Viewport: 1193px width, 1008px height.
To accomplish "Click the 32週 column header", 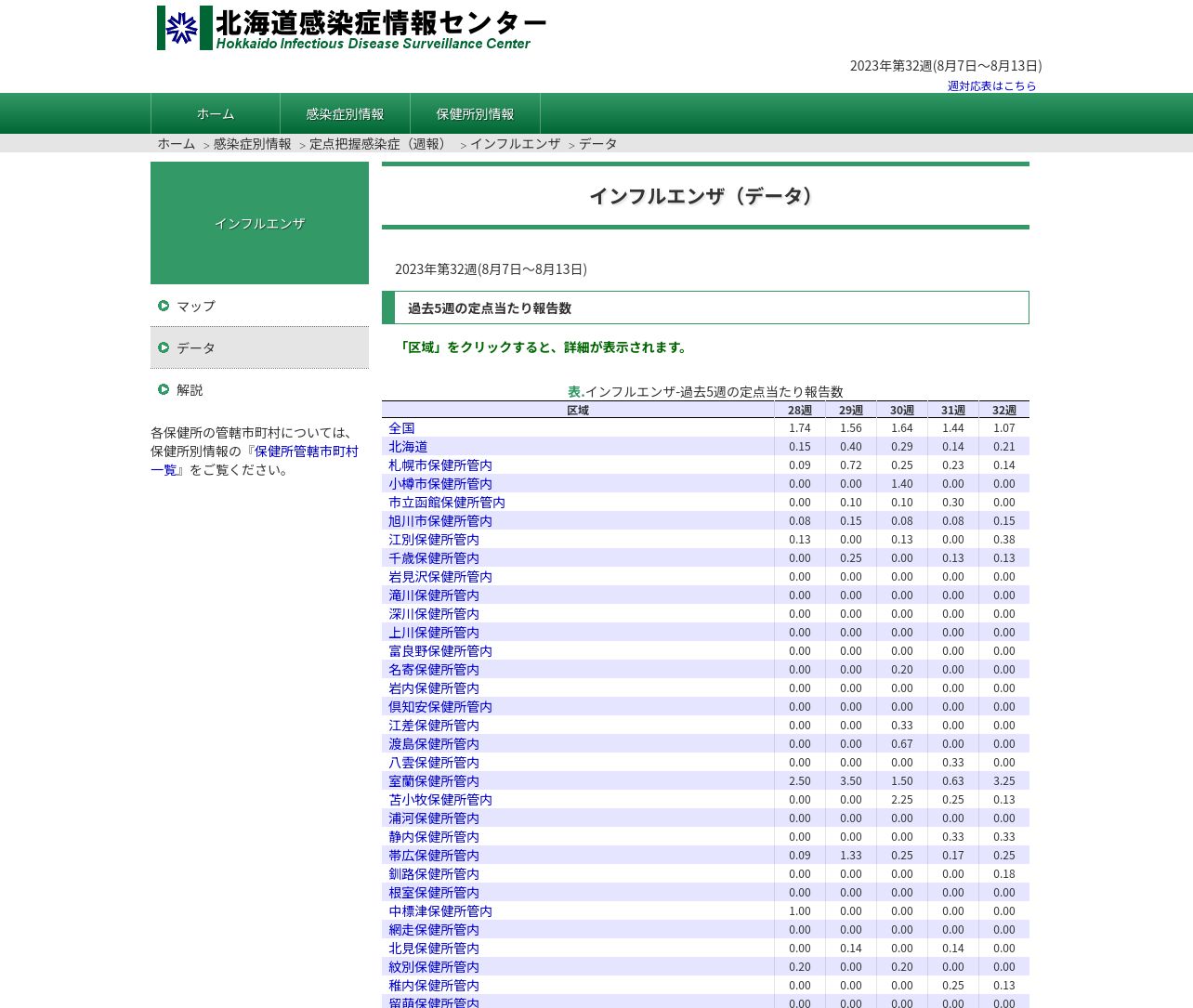I will click(x=1004, y=410).
